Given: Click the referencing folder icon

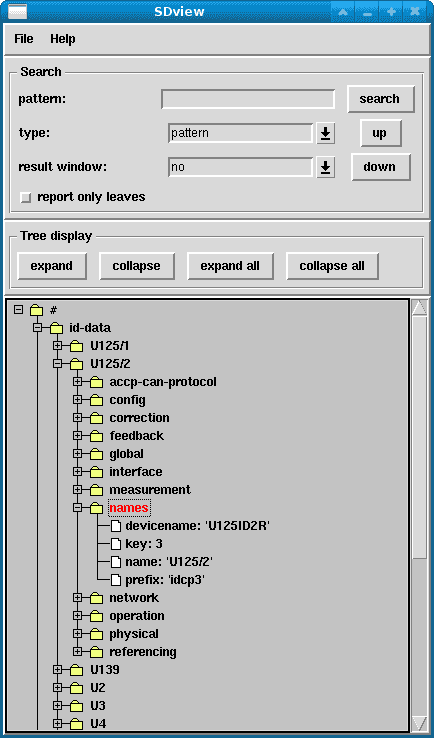Looking at the screenshot, I should 96,652.
